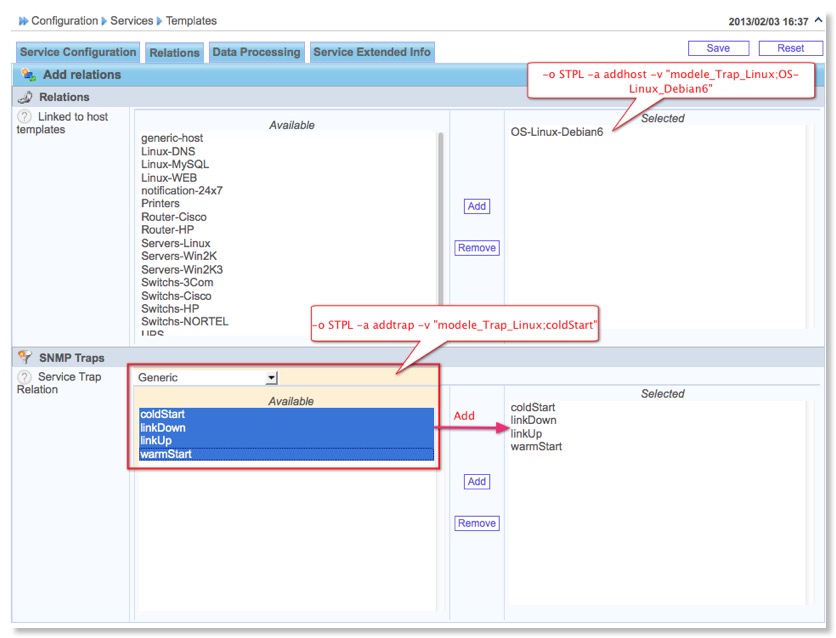Go to Service Extended Info tab
The image size is (836, 638).
[372, 52]
